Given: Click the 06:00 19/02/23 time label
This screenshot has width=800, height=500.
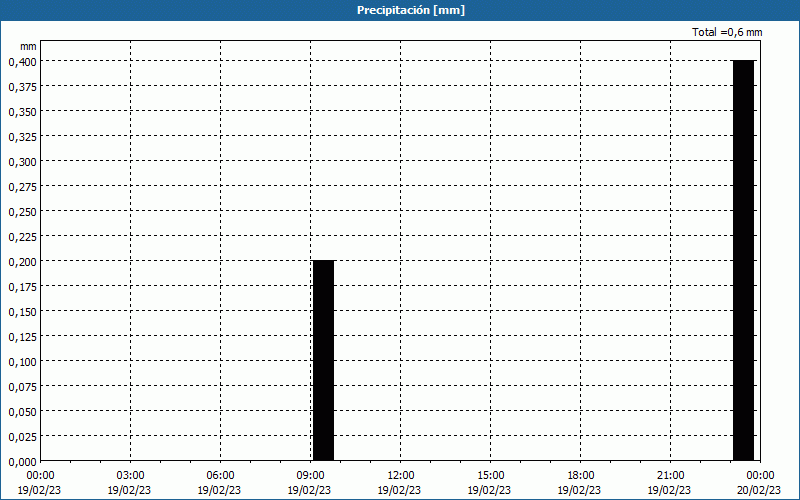Looking at the screenshot, I should click(x=219, y=483).
